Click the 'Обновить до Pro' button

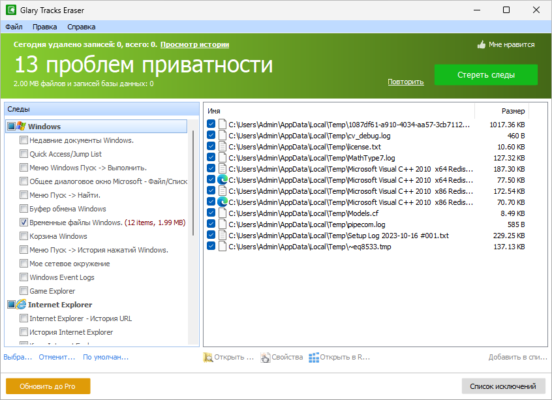coord(48,386)
